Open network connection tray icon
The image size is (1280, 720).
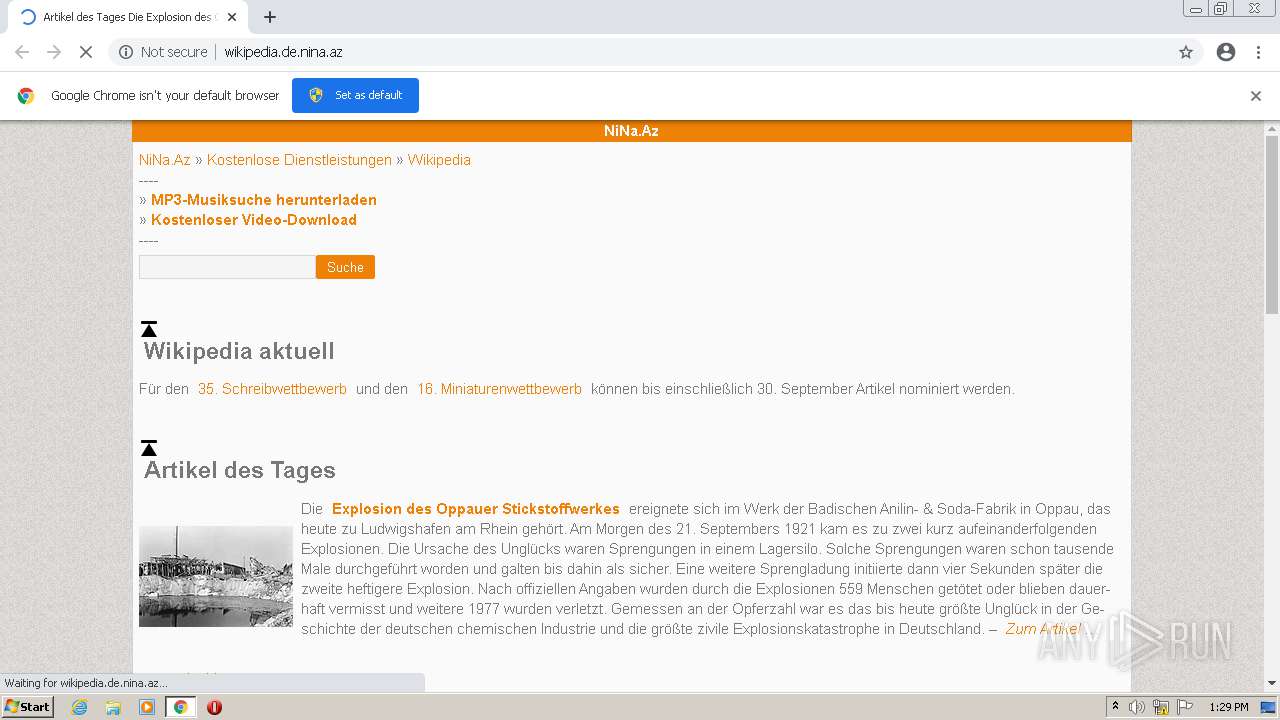1161,707
